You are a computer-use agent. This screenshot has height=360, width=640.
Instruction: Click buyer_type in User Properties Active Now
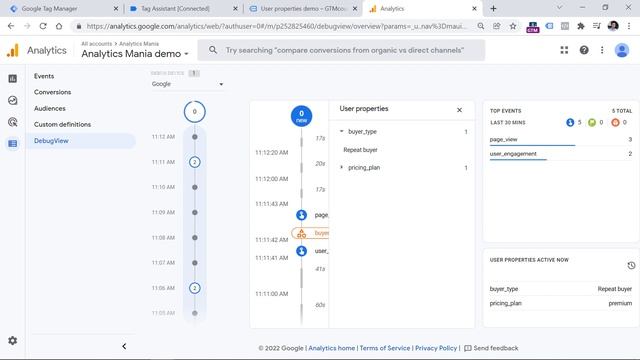[x=504, y=289]
